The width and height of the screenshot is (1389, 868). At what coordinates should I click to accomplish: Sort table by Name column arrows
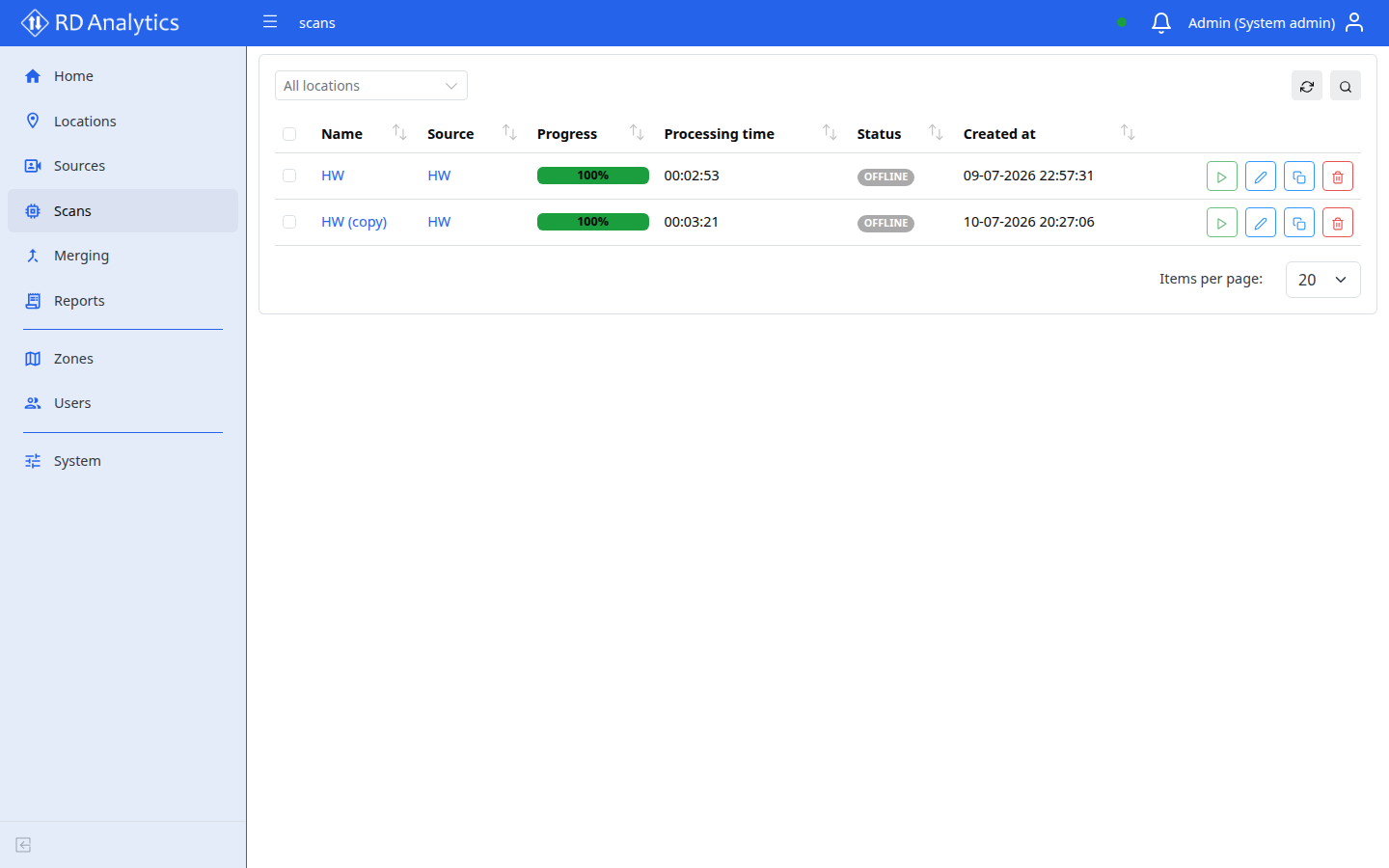point(399,132)
